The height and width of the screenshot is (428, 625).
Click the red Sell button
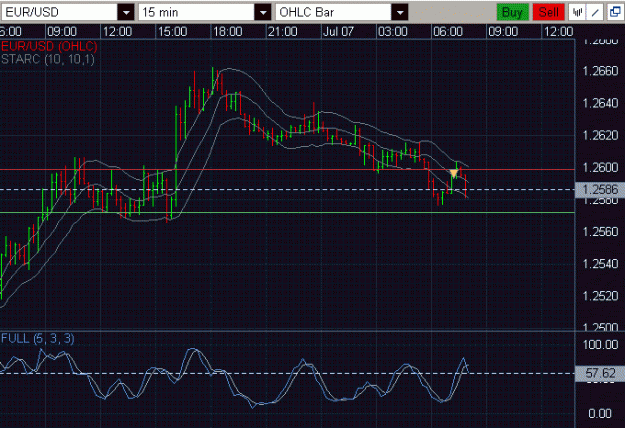[549, 12]
